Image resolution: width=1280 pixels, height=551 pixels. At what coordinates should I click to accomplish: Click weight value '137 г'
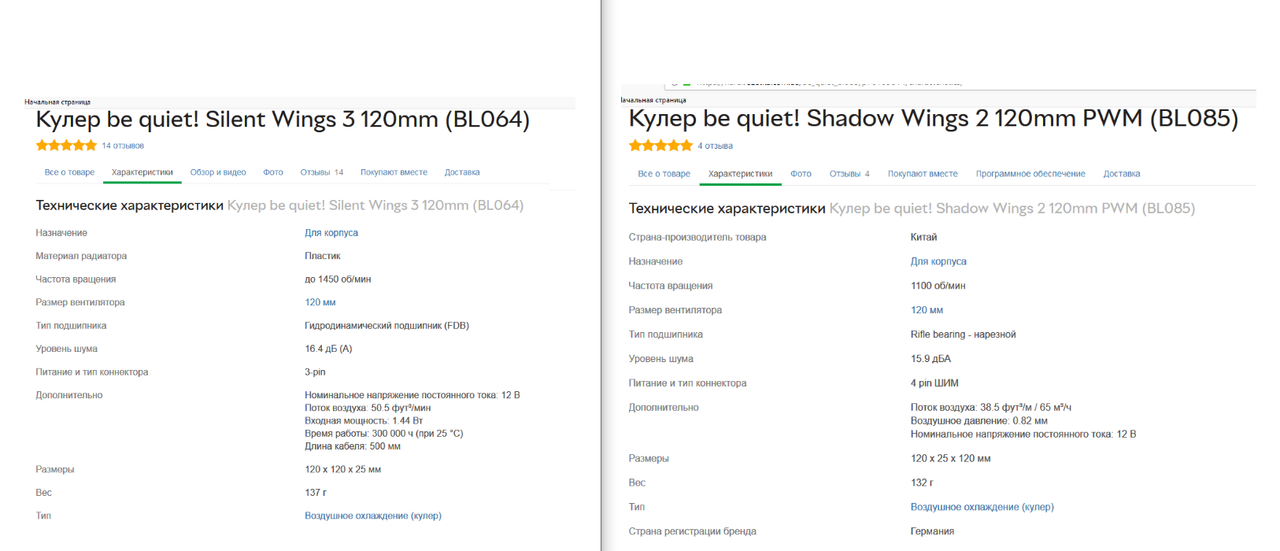[316, 492]
